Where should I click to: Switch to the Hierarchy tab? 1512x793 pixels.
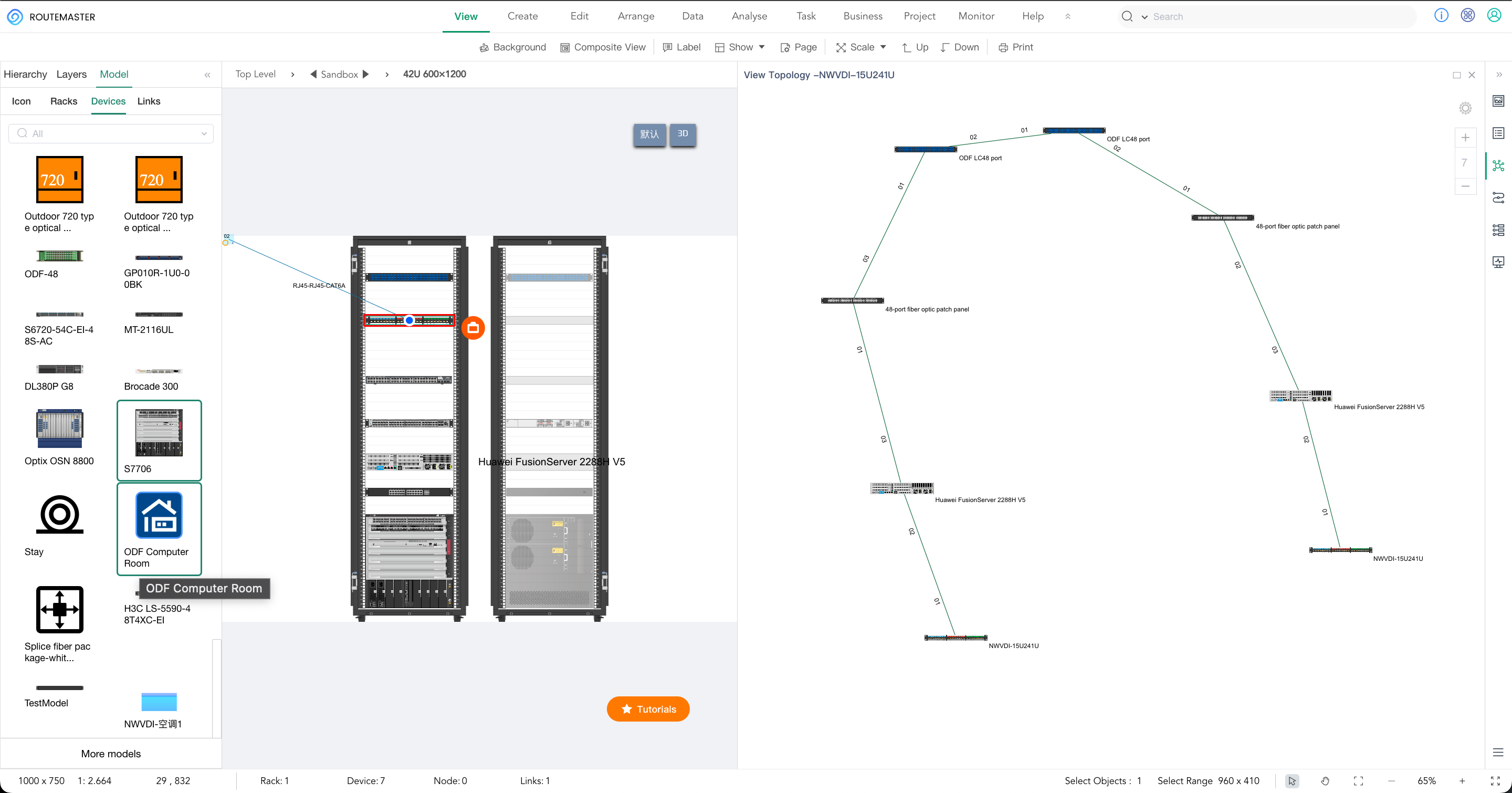pos(25,75)
